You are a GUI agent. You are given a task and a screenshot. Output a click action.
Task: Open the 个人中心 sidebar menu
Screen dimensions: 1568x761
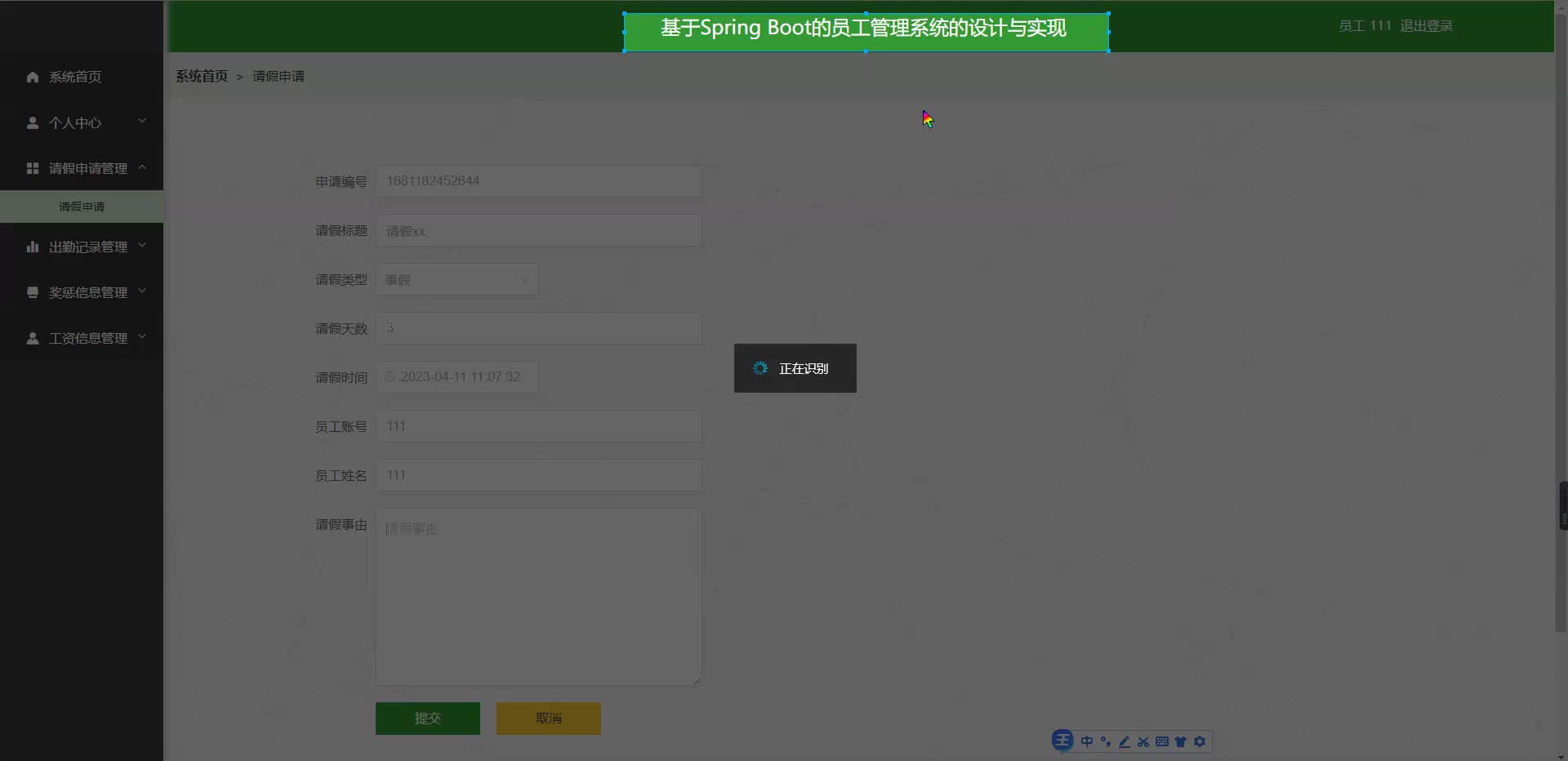82,122
